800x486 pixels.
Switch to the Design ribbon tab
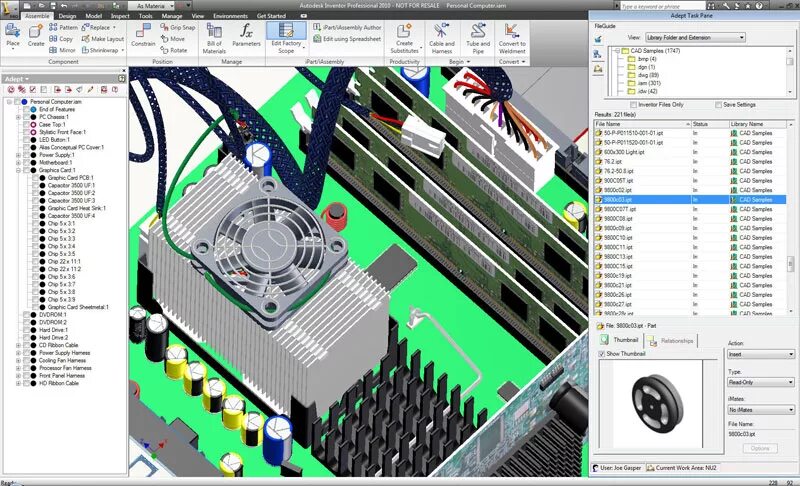tap(67, 16)
